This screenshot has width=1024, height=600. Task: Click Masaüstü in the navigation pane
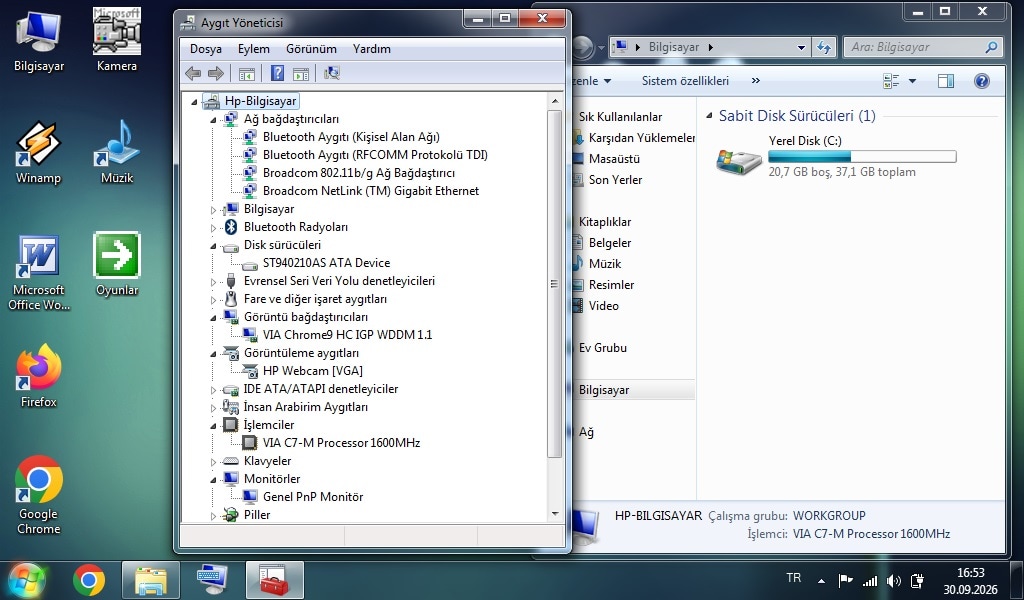click(x=614, y=159)
